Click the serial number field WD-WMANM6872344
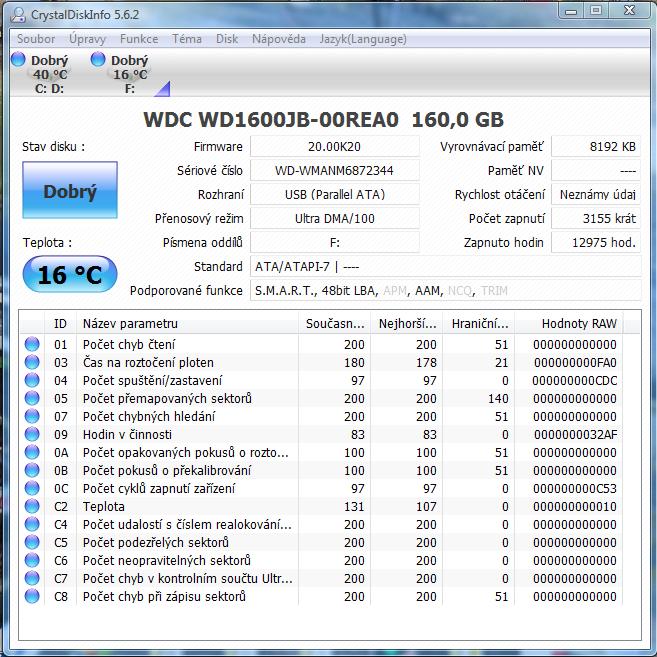Image resolution: width=657 pixels, height=657 pixels. (334, 171)
